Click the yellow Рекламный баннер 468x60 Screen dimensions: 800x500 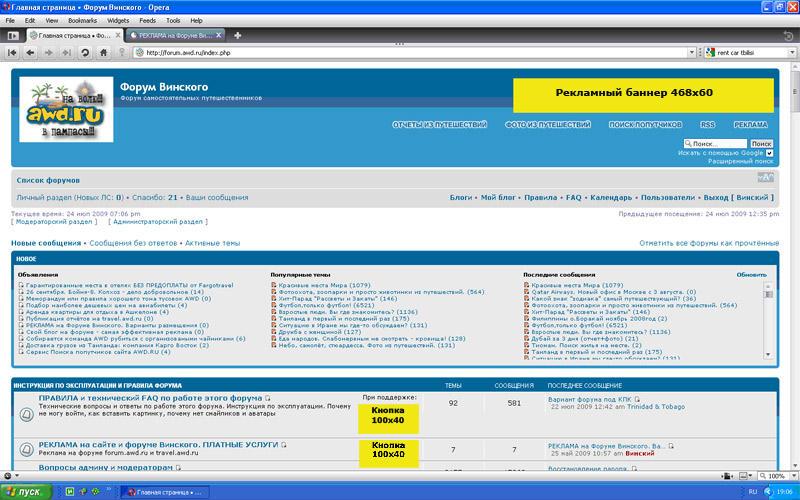643,95
